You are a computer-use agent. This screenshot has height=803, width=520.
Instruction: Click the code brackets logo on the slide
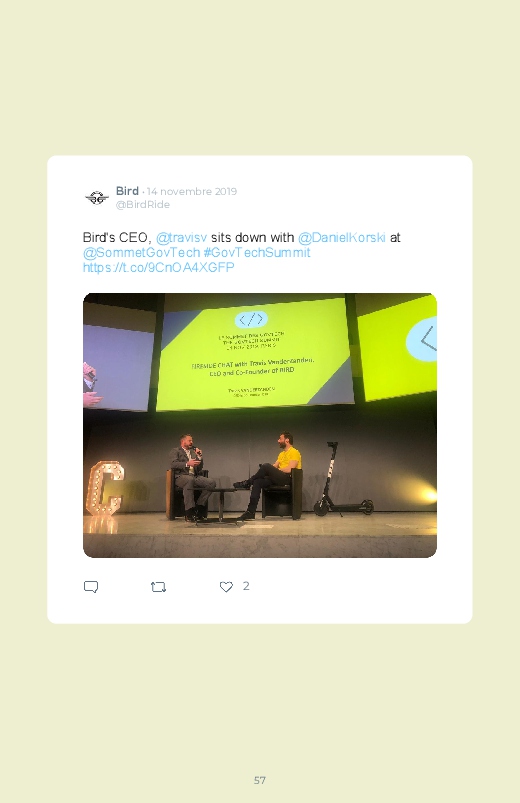[x=252, y=320]
